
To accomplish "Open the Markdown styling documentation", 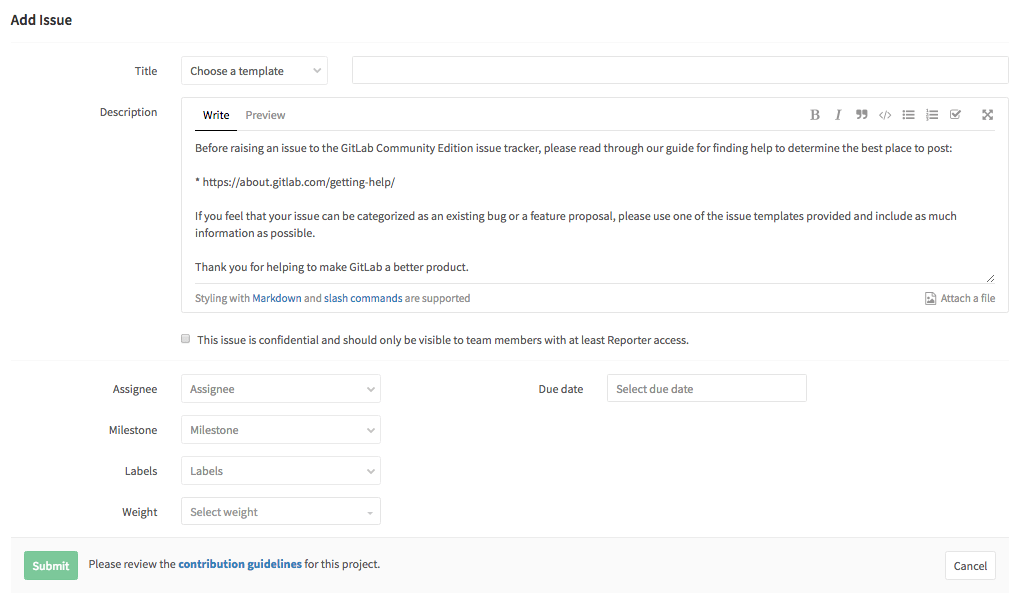I will [277, 297].
